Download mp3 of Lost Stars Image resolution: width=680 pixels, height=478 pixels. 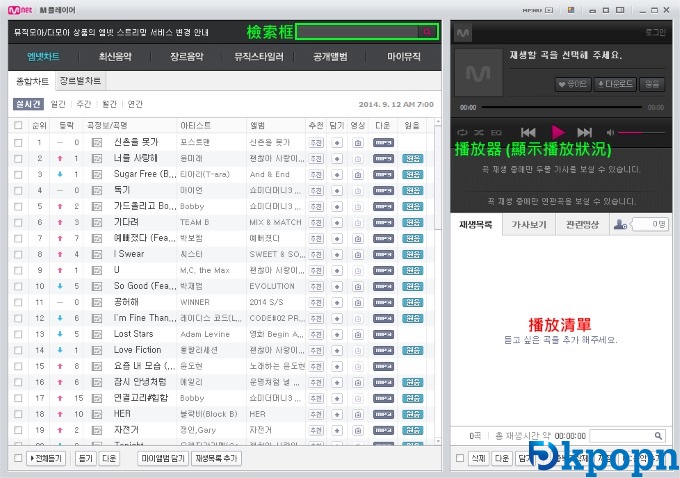383,334
